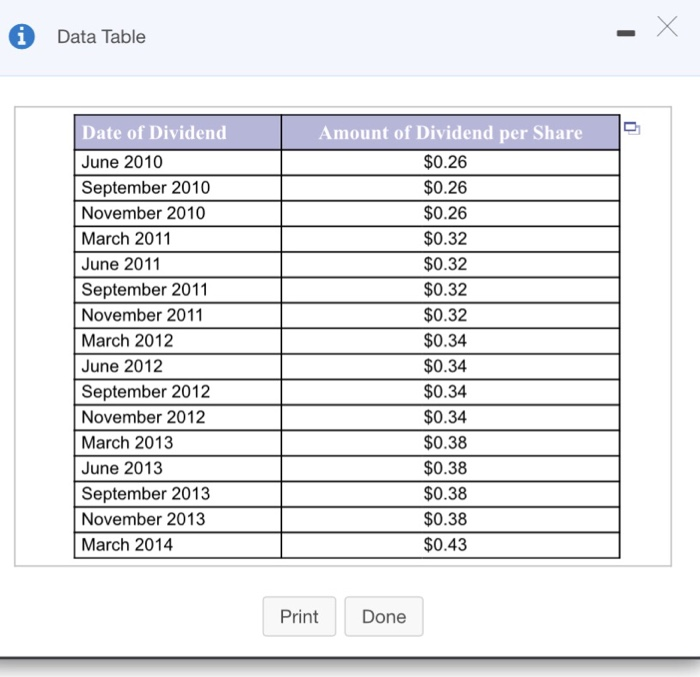This screenshot has height=677, width=700.
Task: Click the 'March 2011' date cell
Action: click(x=178, y=239)
